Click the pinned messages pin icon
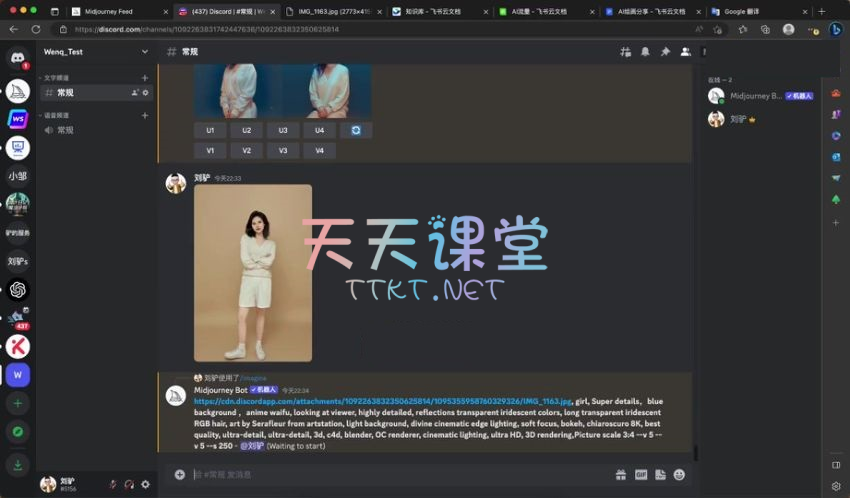850x498 pixels. pos(665,51)
